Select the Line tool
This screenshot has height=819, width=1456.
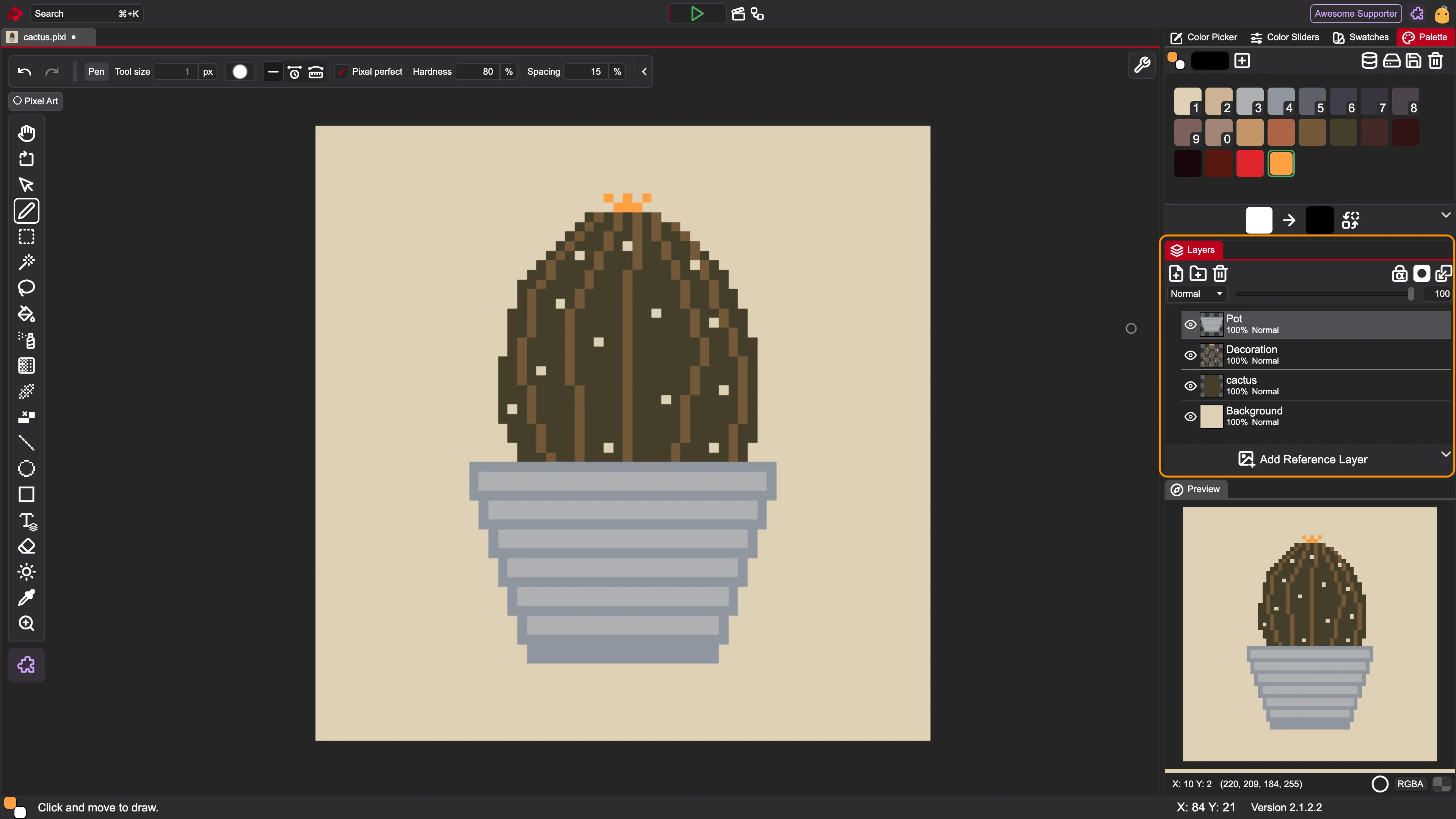coord(27,443)
